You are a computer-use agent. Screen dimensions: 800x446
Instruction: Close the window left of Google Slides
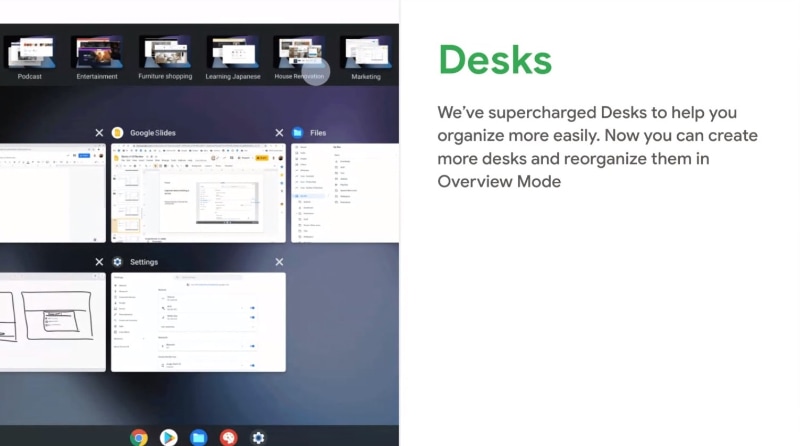[99, 133]
